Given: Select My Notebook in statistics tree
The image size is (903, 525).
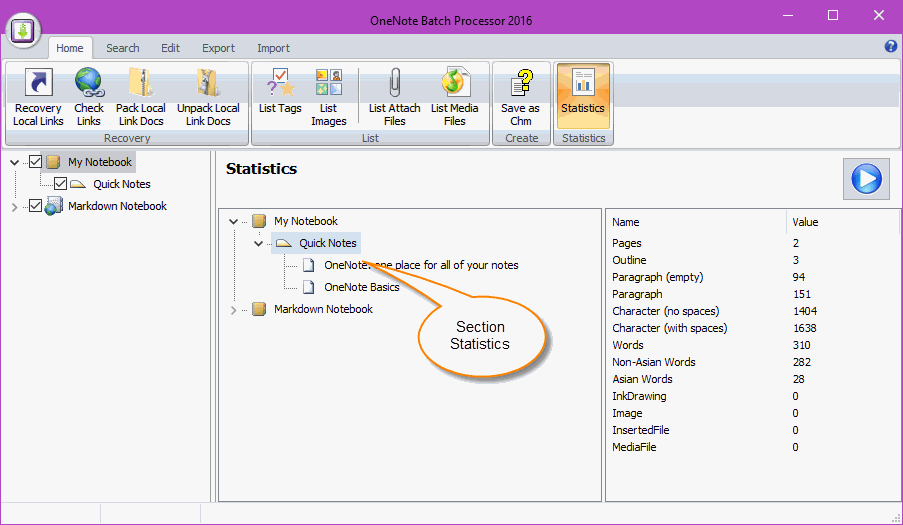Looking at the screenshot, I should 306,221.
